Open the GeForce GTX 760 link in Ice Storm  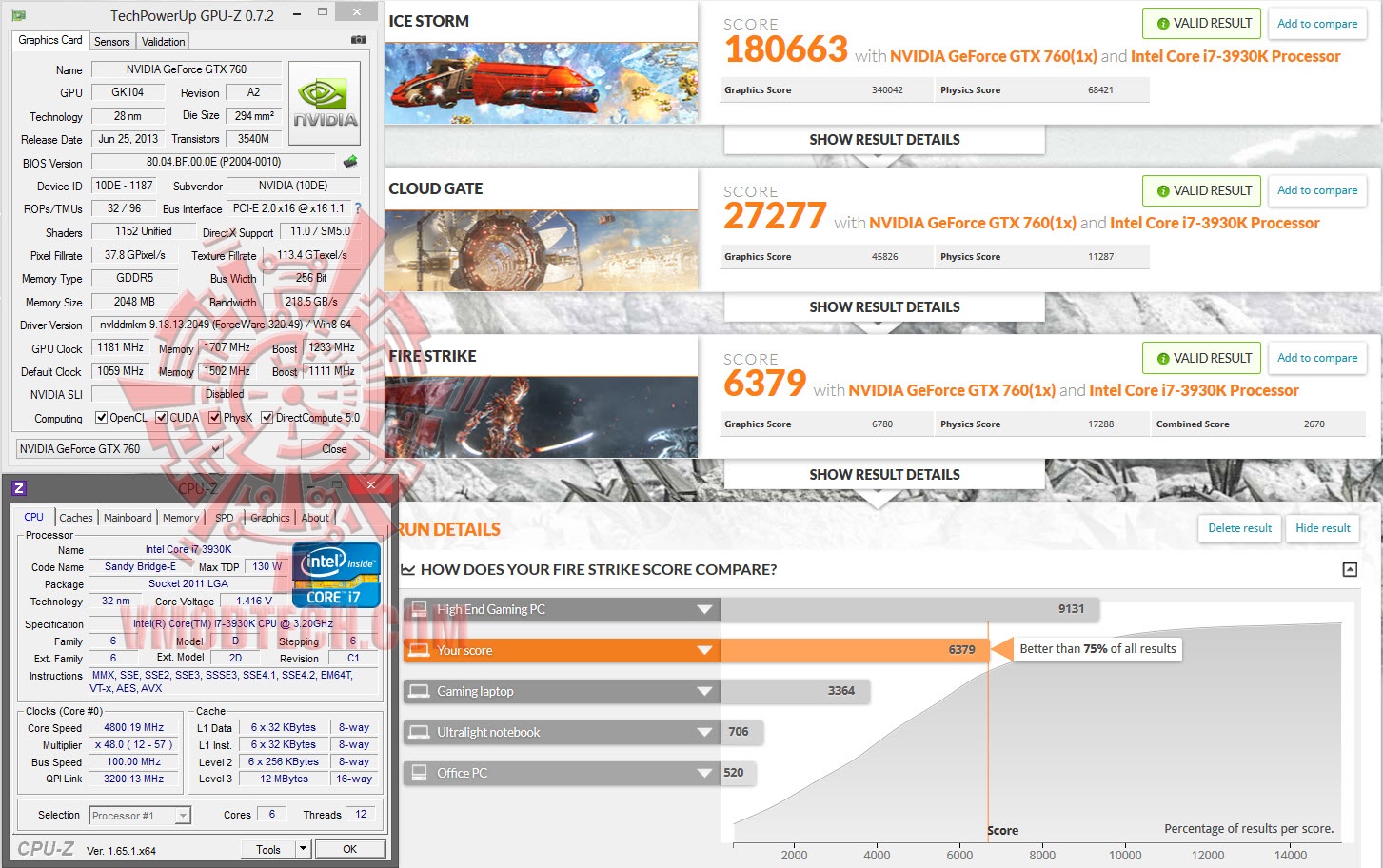coord(994,56)
